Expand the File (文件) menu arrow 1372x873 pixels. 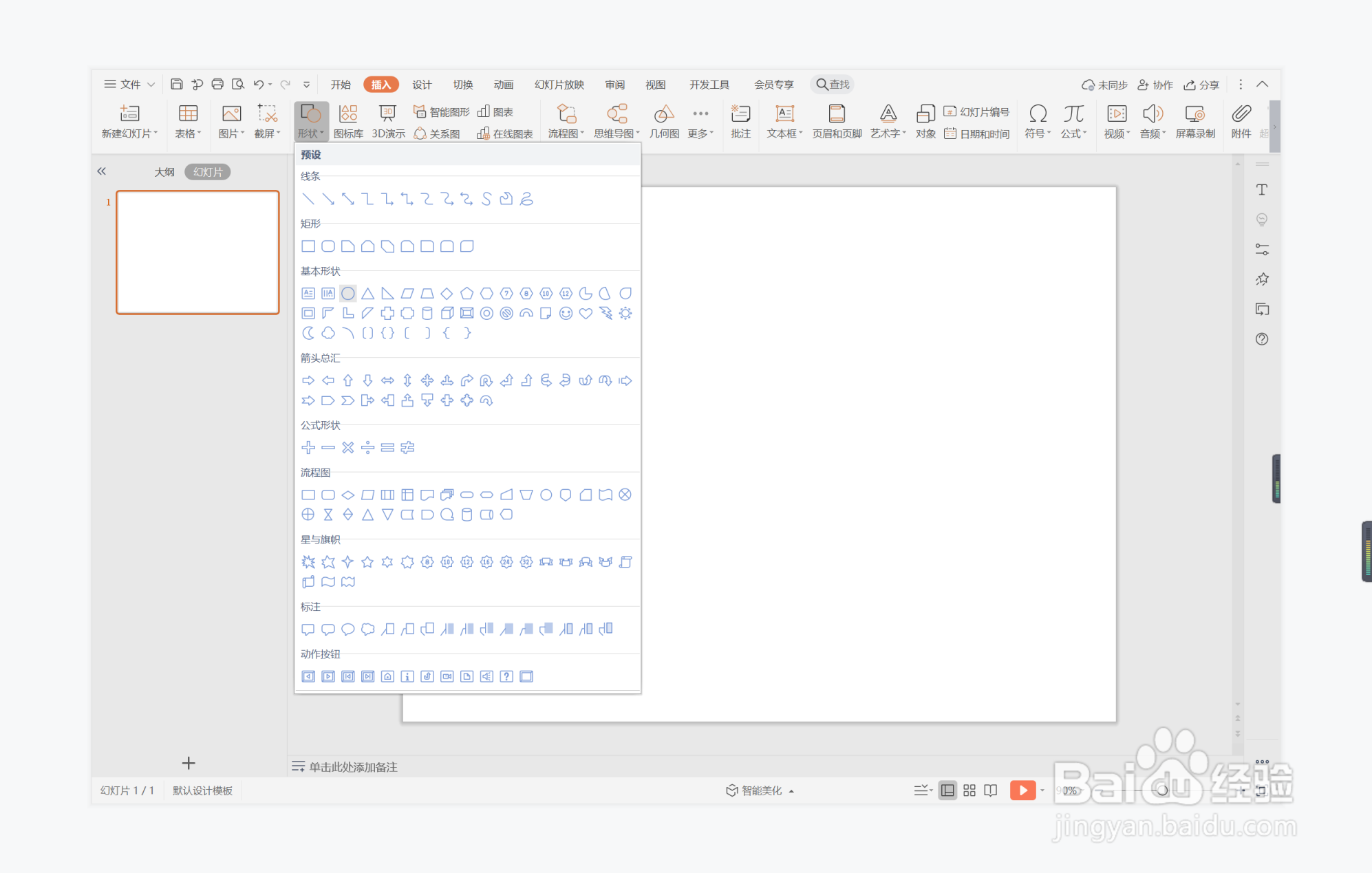pos(151,85)
